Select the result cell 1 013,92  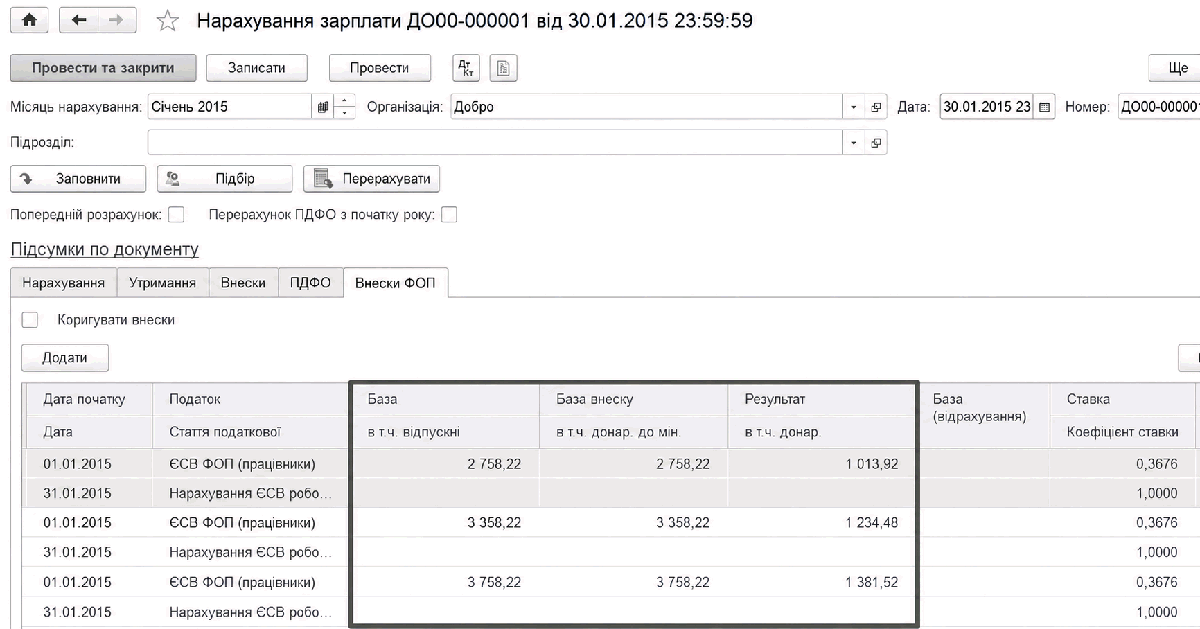(823, 463)
